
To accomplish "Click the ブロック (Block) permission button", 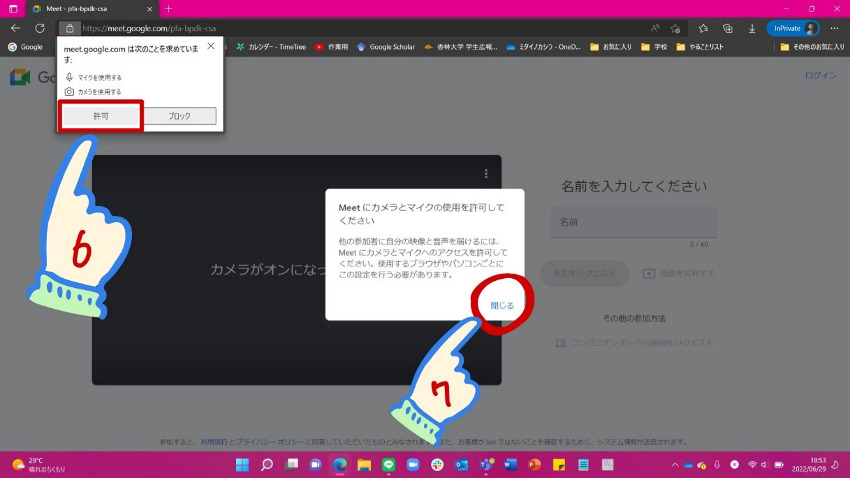I will click(x=179, y=116).
